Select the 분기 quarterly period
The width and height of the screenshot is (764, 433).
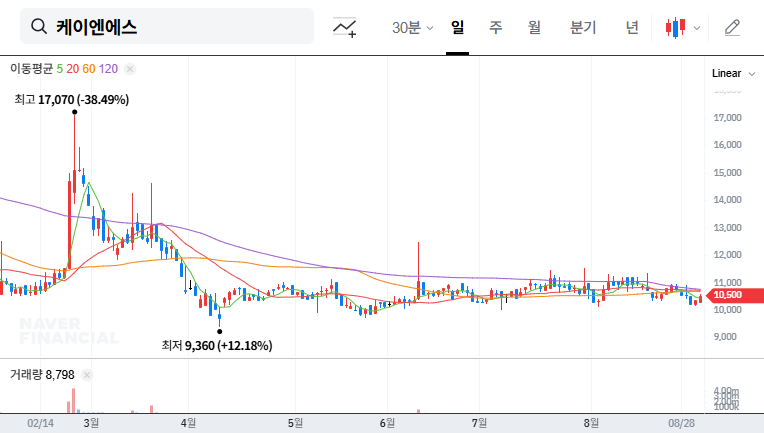pyautogui.click(x=582, y=27)
